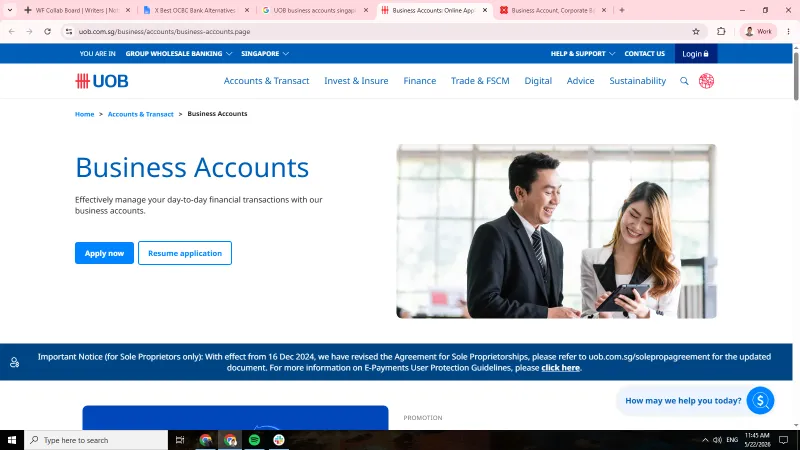
Task: Open the Digital menu
Action: point(538,81)
